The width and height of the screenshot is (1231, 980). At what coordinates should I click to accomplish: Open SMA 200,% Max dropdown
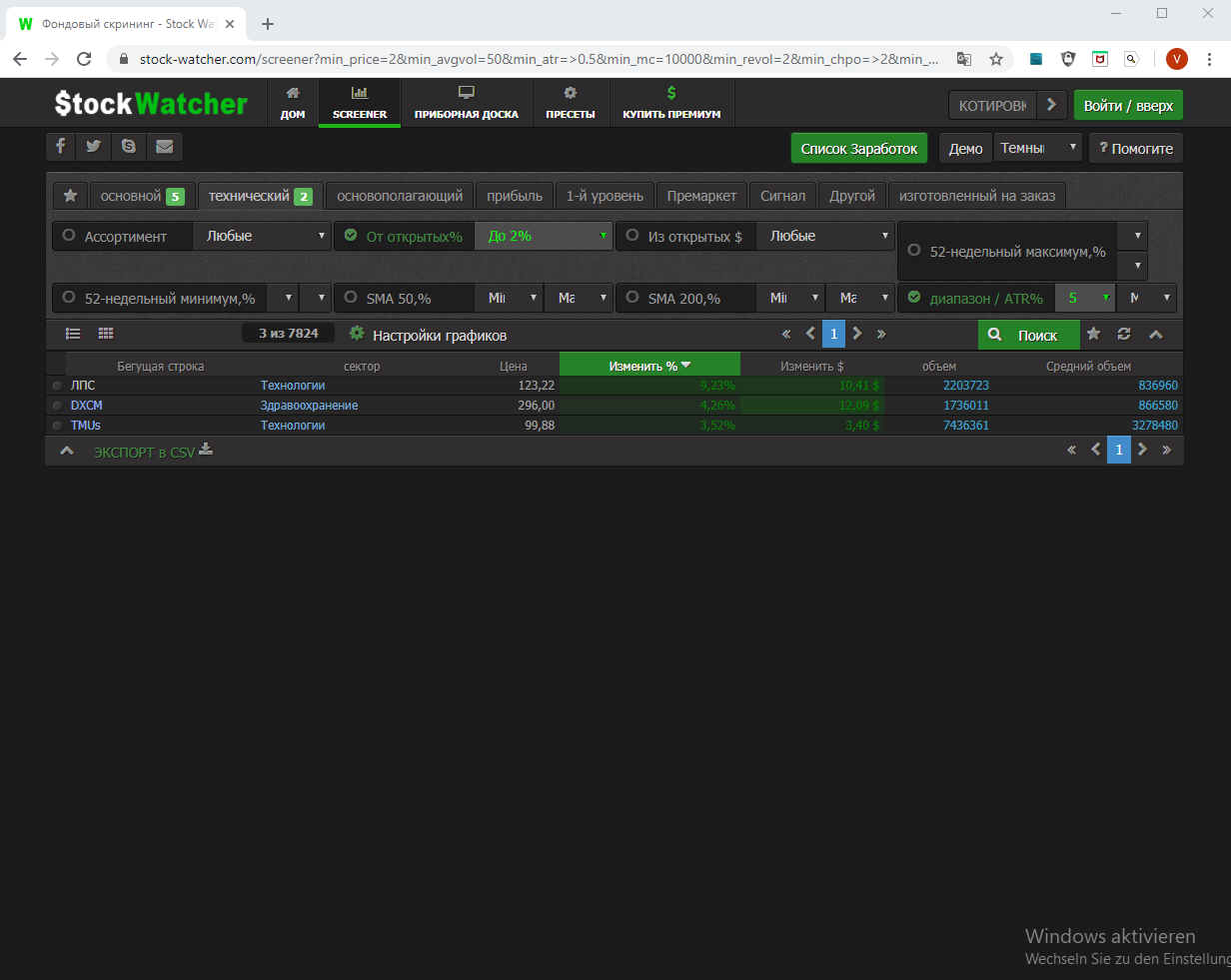coord(859,298)
